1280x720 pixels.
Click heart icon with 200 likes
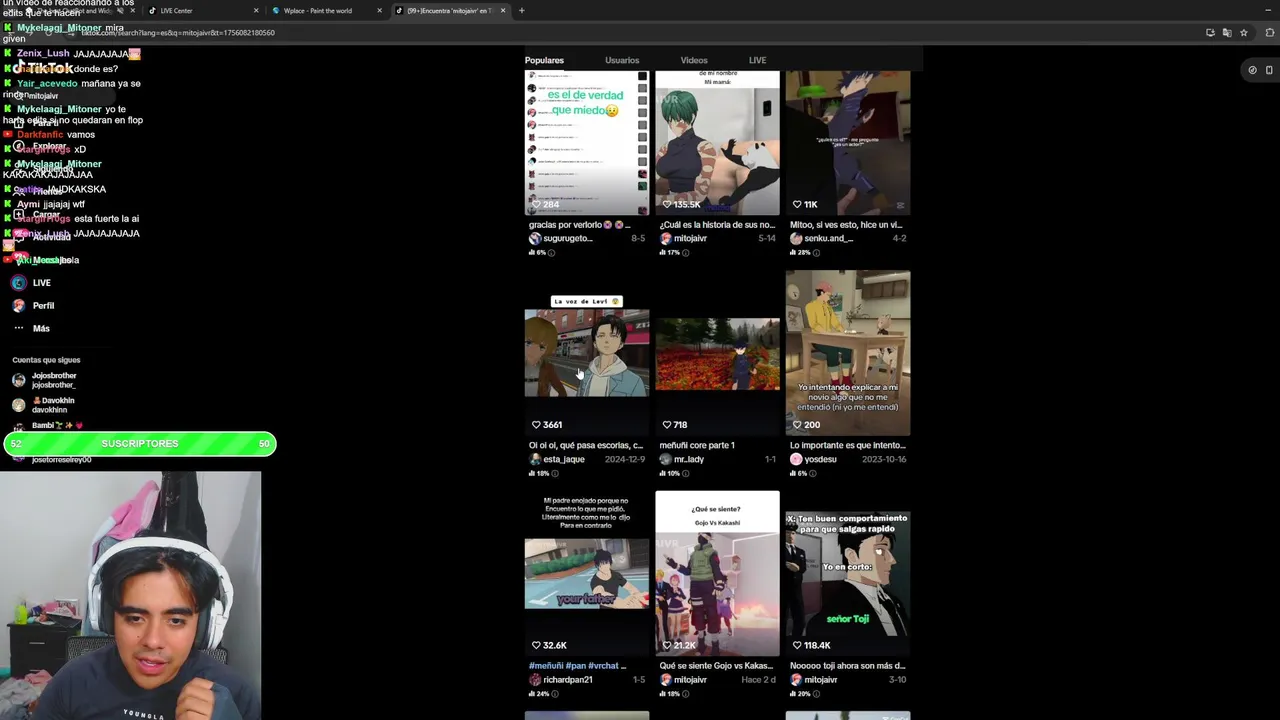click(x=797, y=425)
